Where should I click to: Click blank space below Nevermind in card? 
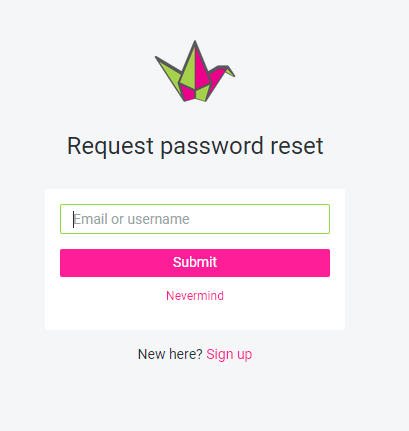[195, 317]
